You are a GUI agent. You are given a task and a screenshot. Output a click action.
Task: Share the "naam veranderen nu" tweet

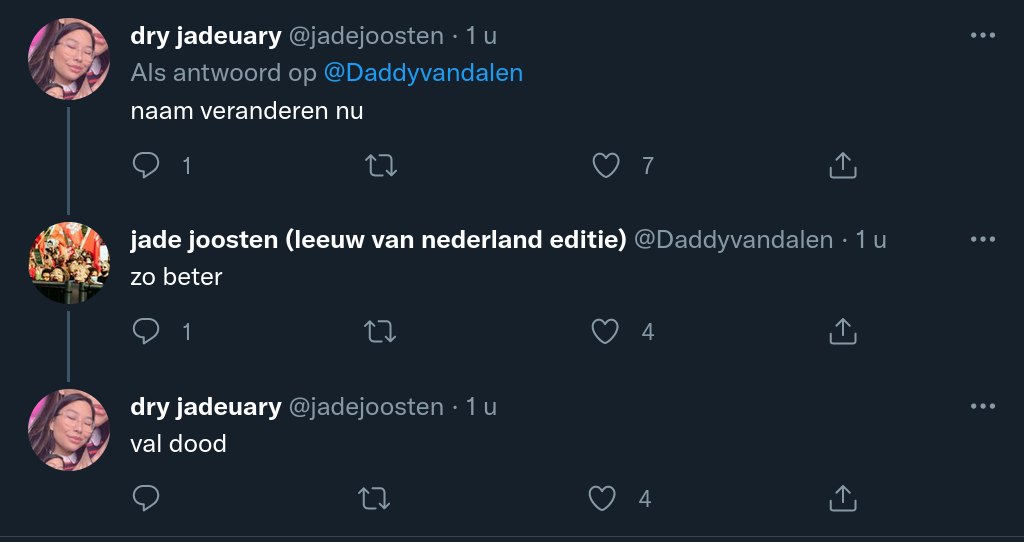click(x=842, y=165)
